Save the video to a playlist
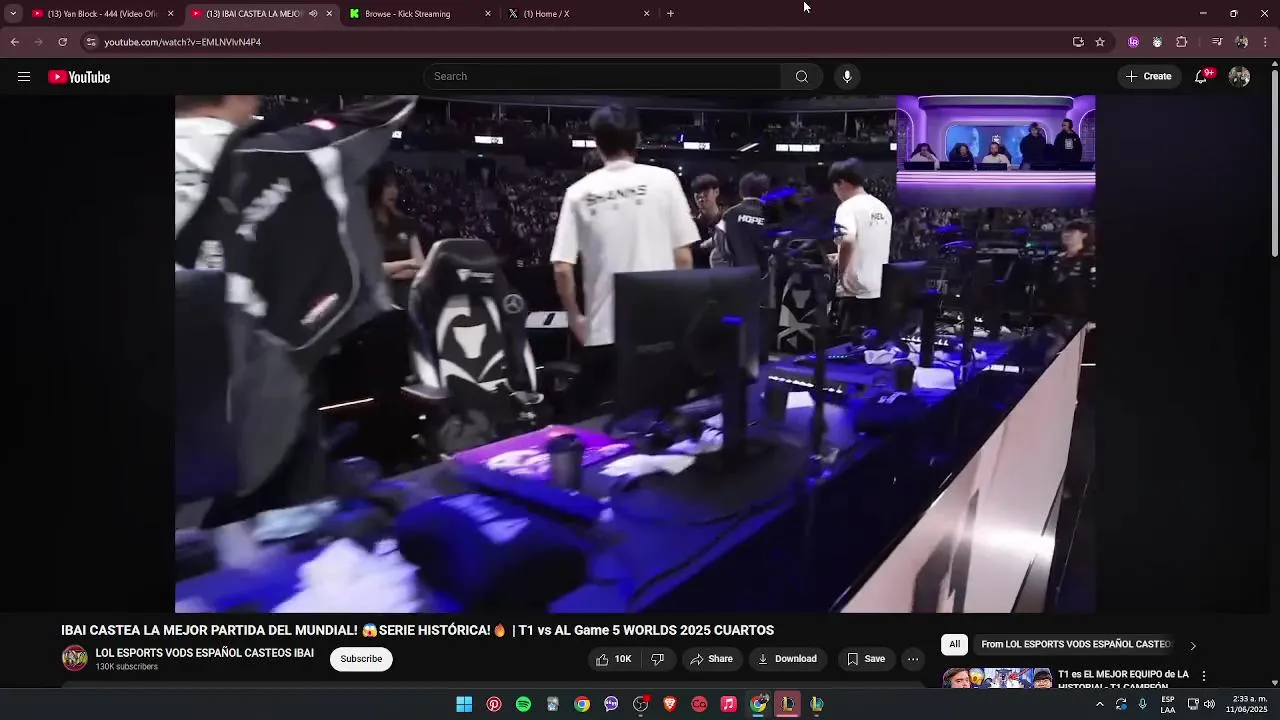1280x720 pixels. (x=865, y=659)
